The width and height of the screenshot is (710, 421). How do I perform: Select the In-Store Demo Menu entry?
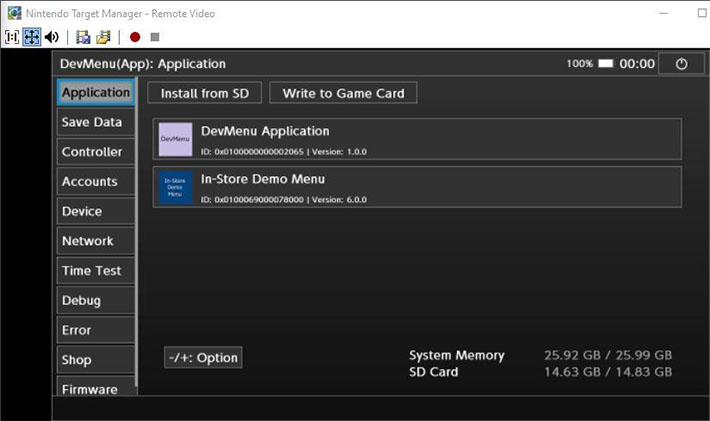pyautogui.click(x=417, y=187)
